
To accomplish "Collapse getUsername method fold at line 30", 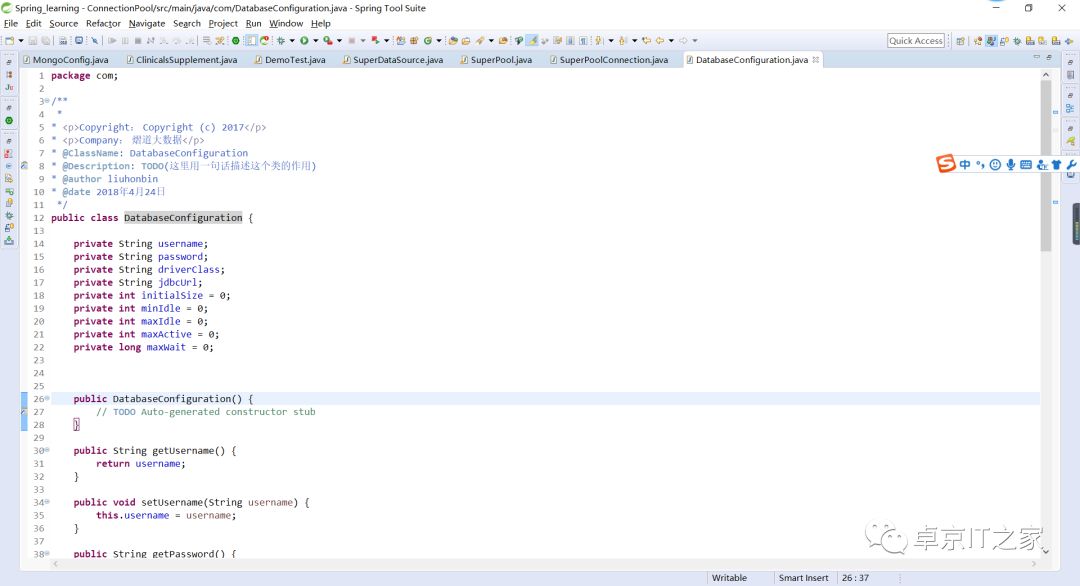I will click(47, 450).
